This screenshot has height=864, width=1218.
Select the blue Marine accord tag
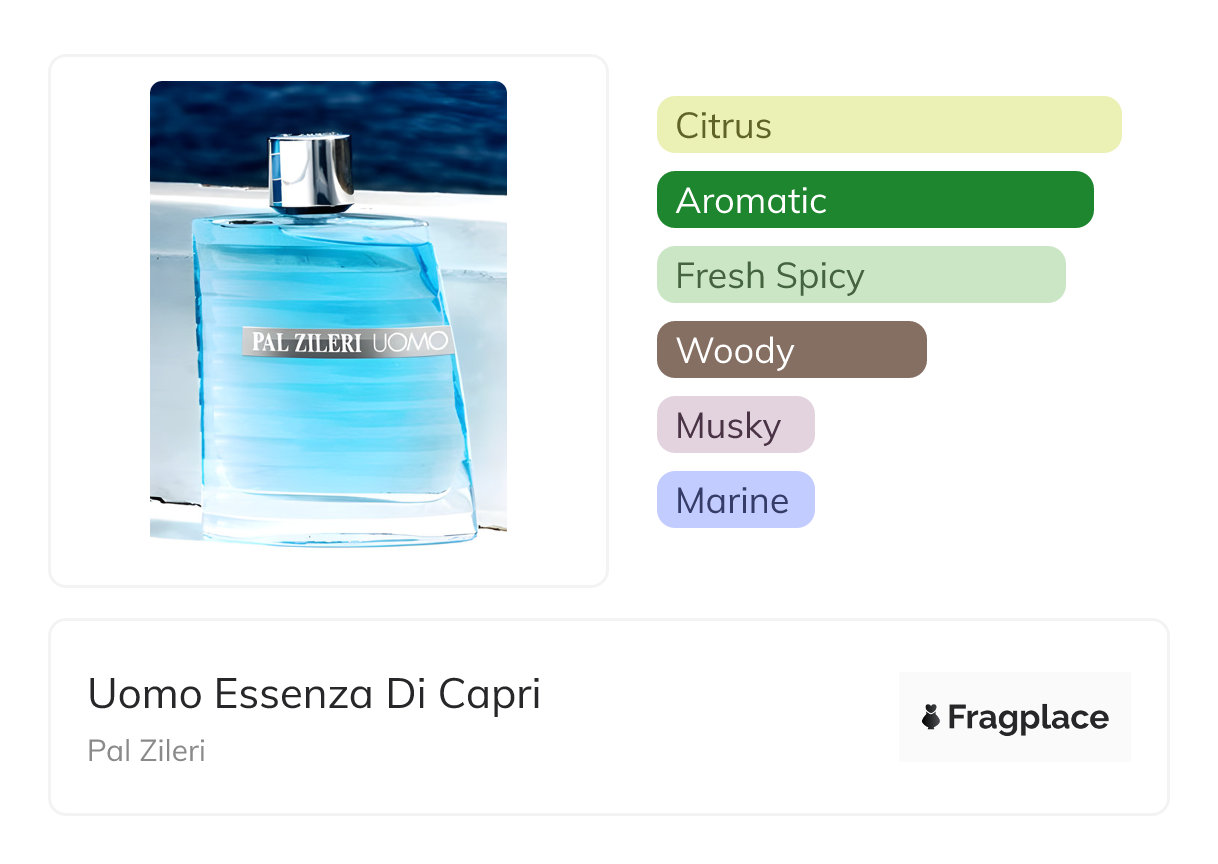tap(735, 500)
